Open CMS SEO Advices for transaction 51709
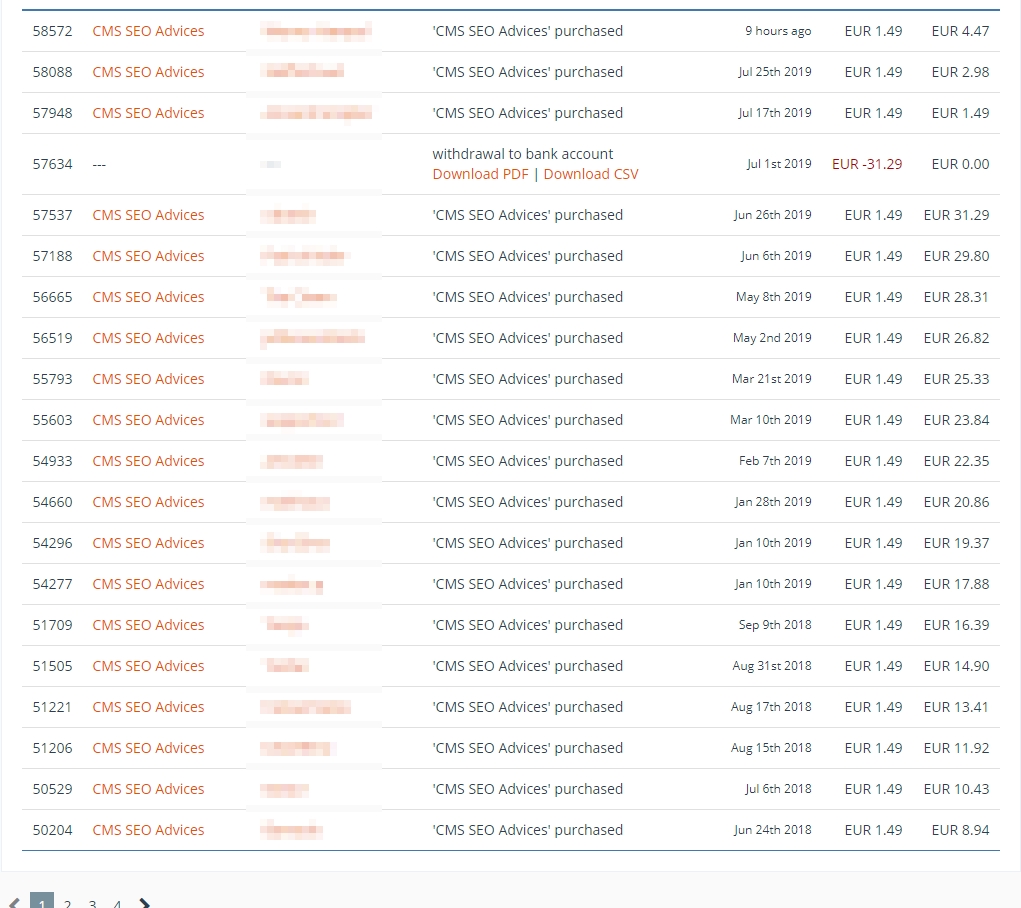Viewport: 1021px width, 908px height. [x=148, y=625]
